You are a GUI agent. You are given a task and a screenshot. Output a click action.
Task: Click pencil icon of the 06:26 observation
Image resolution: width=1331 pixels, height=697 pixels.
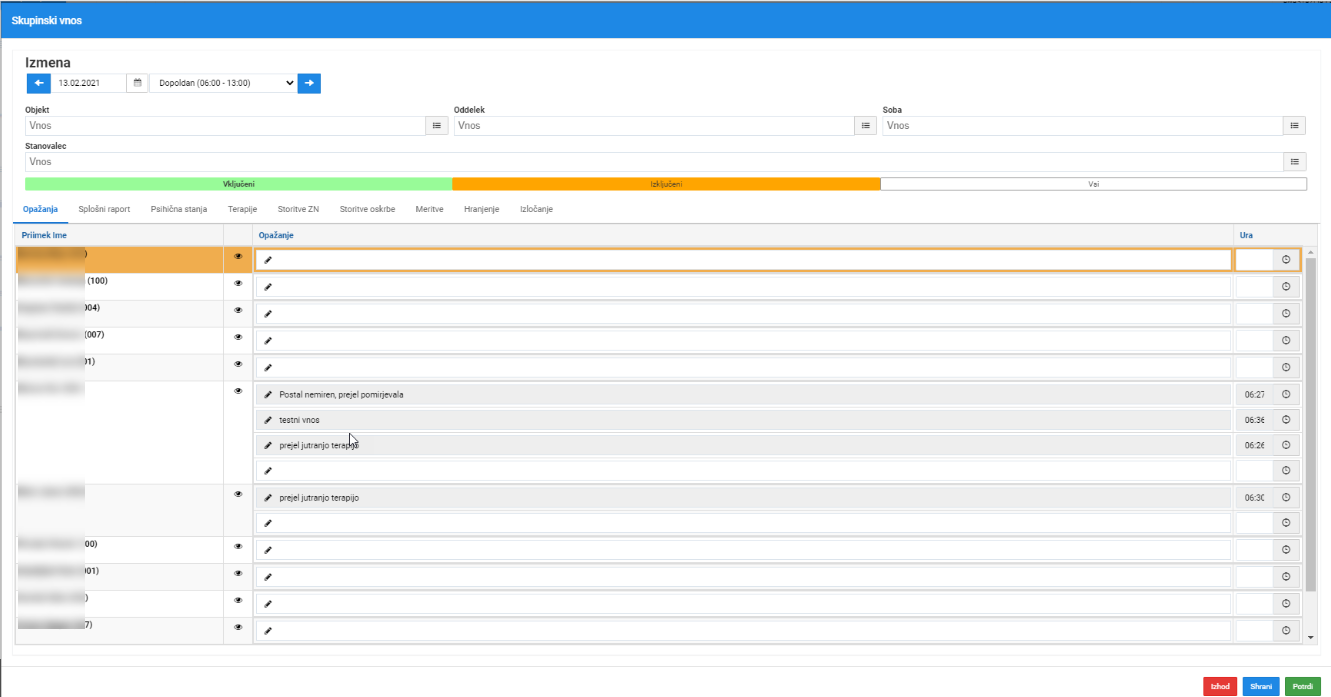tap(268, 445)
